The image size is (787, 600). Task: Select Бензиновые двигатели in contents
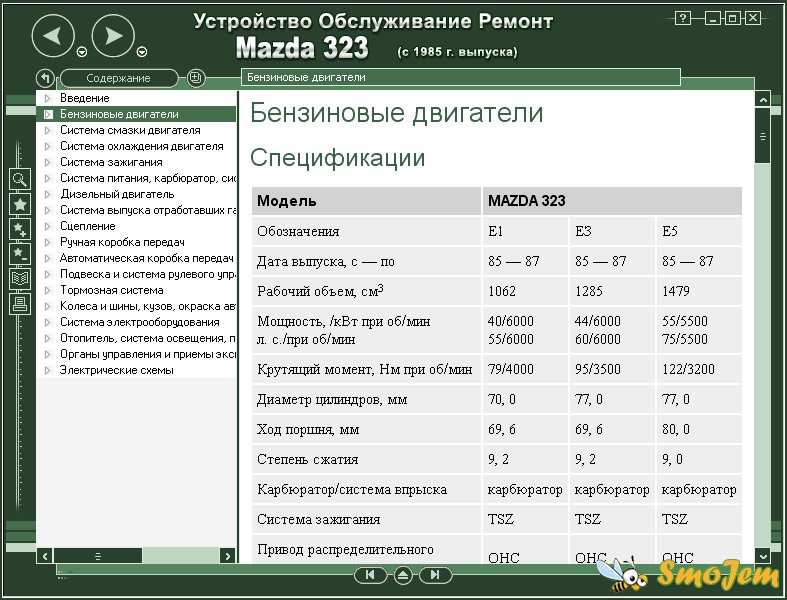click(x=119, y=114)
